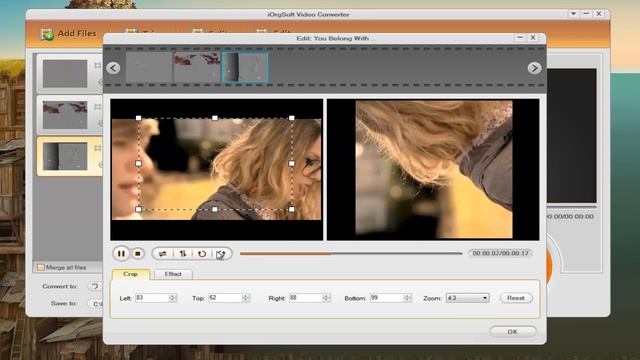Focus the Left crop value field
640x360 pixels.
[151, 298]
